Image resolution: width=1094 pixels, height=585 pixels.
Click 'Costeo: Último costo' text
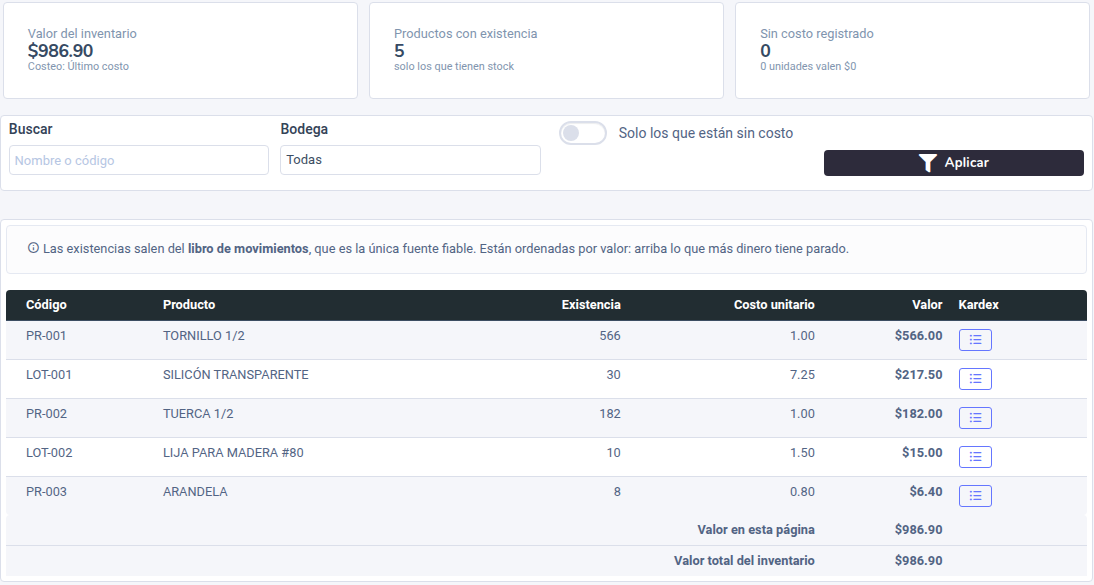pos(78,66)
